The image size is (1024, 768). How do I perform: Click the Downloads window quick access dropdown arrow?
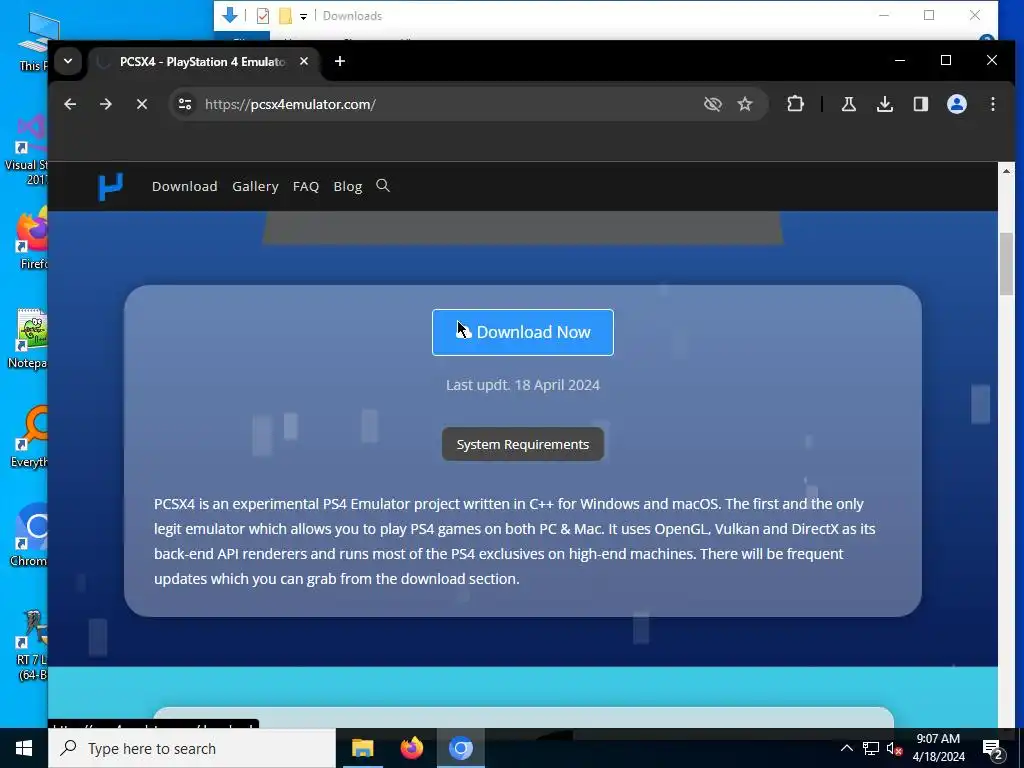303,16
